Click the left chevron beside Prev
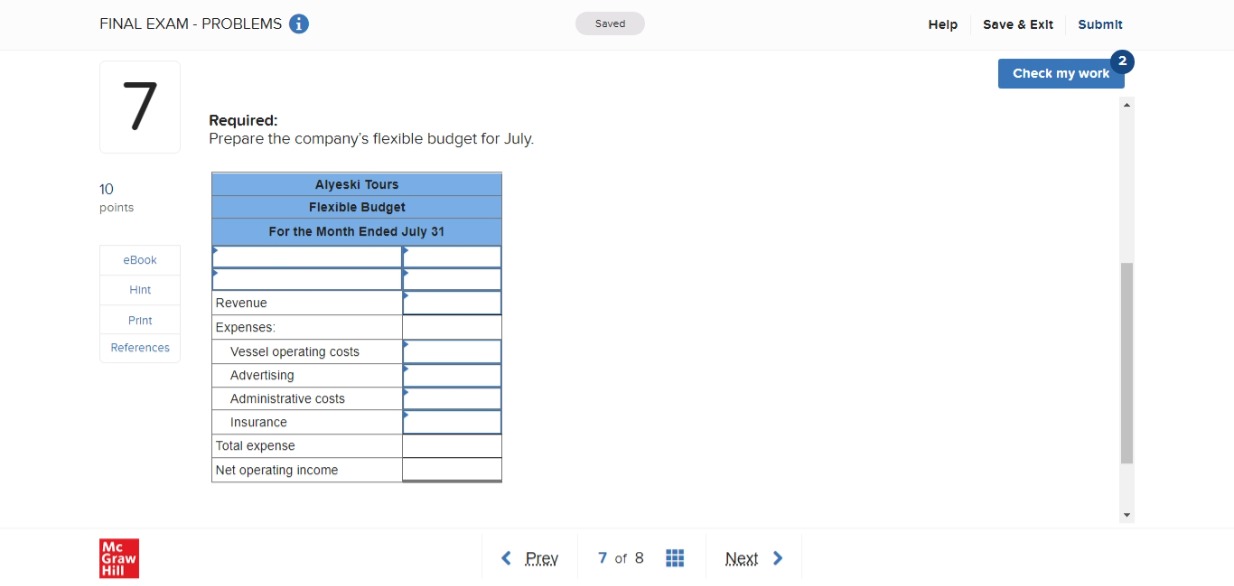 pyautogui.click(x=506, y=558)
